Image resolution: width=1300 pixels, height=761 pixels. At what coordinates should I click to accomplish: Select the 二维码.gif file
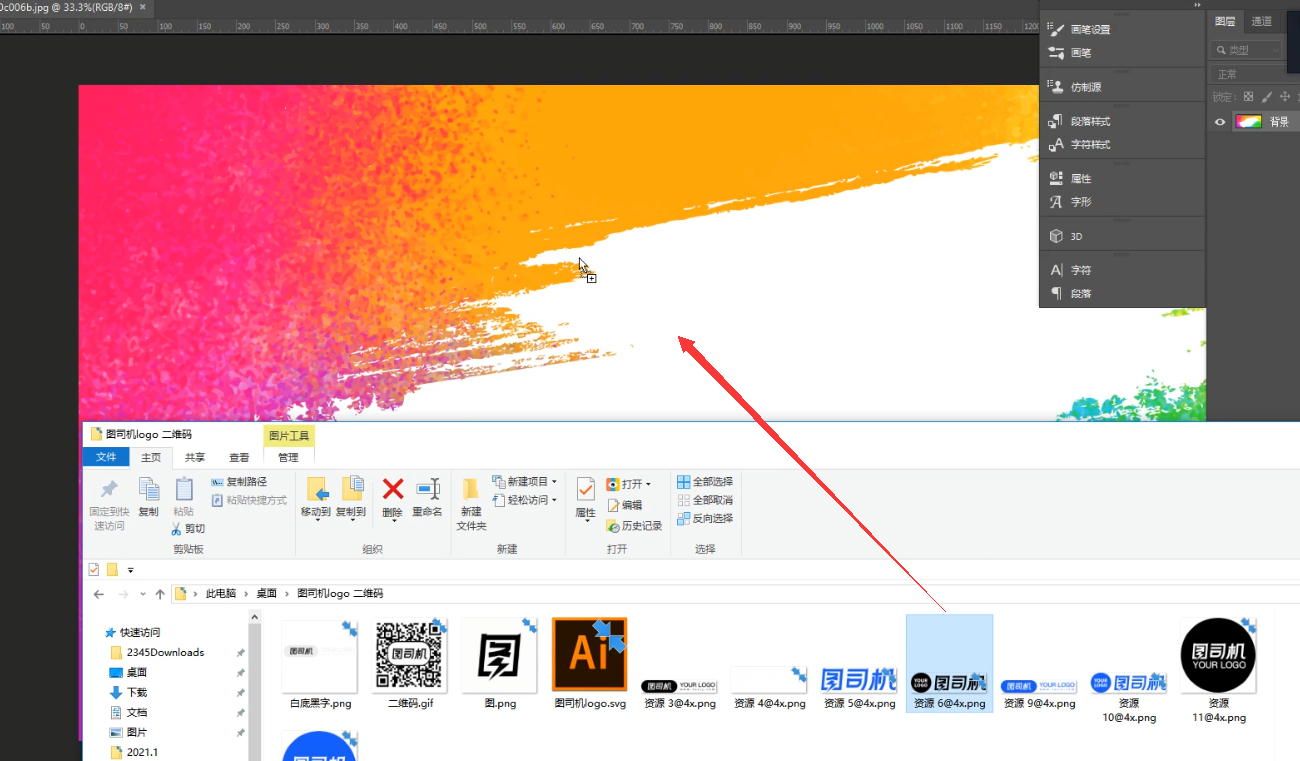click(x=410, y=664)
